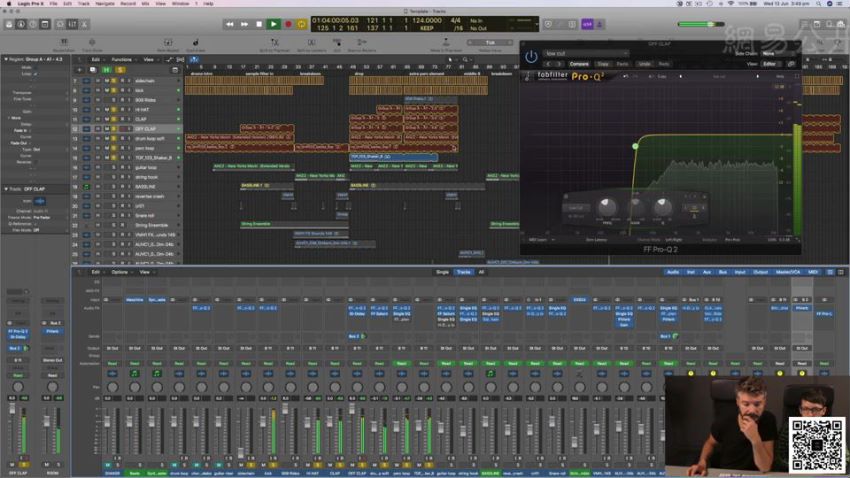Solo the OFF CLAP track
850x478 pixels.
(x=114, y=129)
